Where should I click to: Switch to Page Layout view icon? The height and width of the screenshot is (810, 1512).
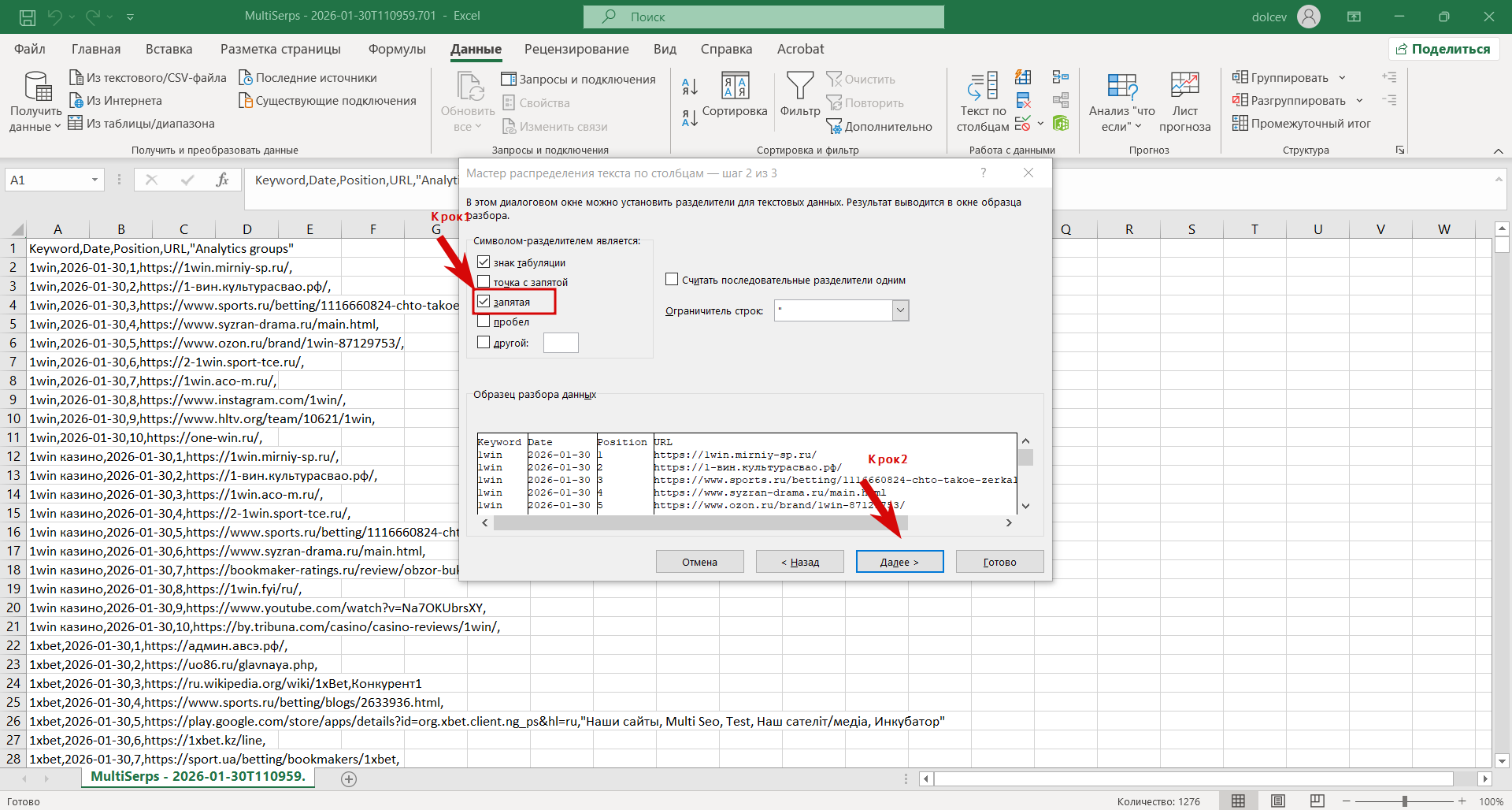click(1278, 801)
